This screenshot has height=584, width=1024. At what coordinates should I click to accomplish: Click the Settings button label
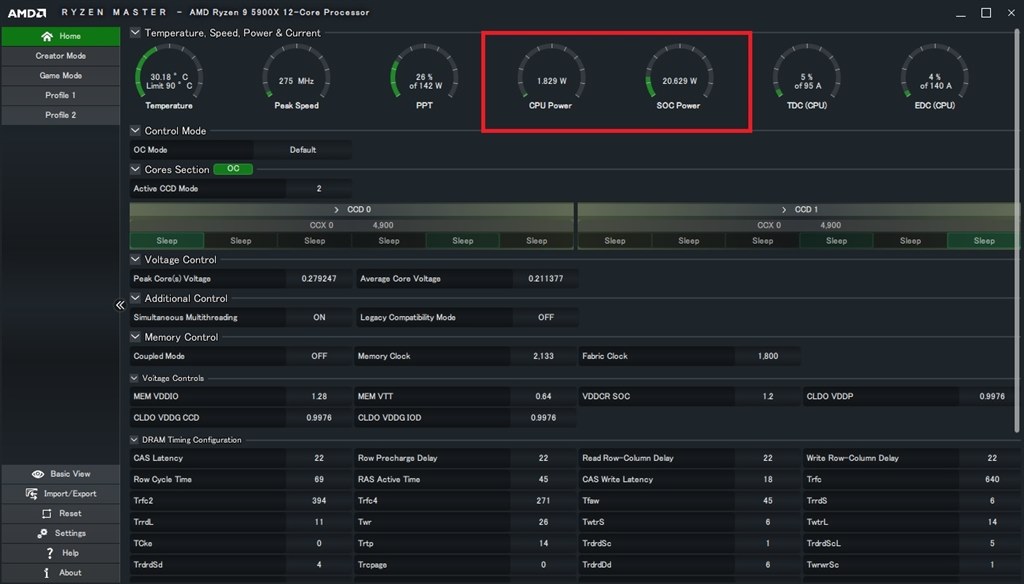71,534
